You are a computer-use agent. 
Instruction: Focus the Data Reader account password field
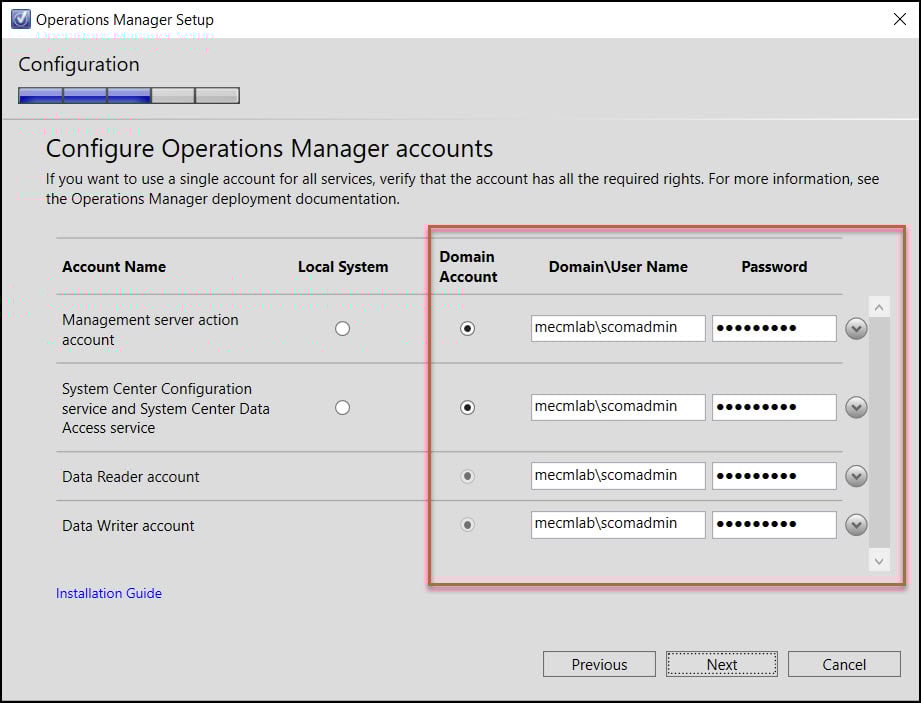click(x=774, y=476)
